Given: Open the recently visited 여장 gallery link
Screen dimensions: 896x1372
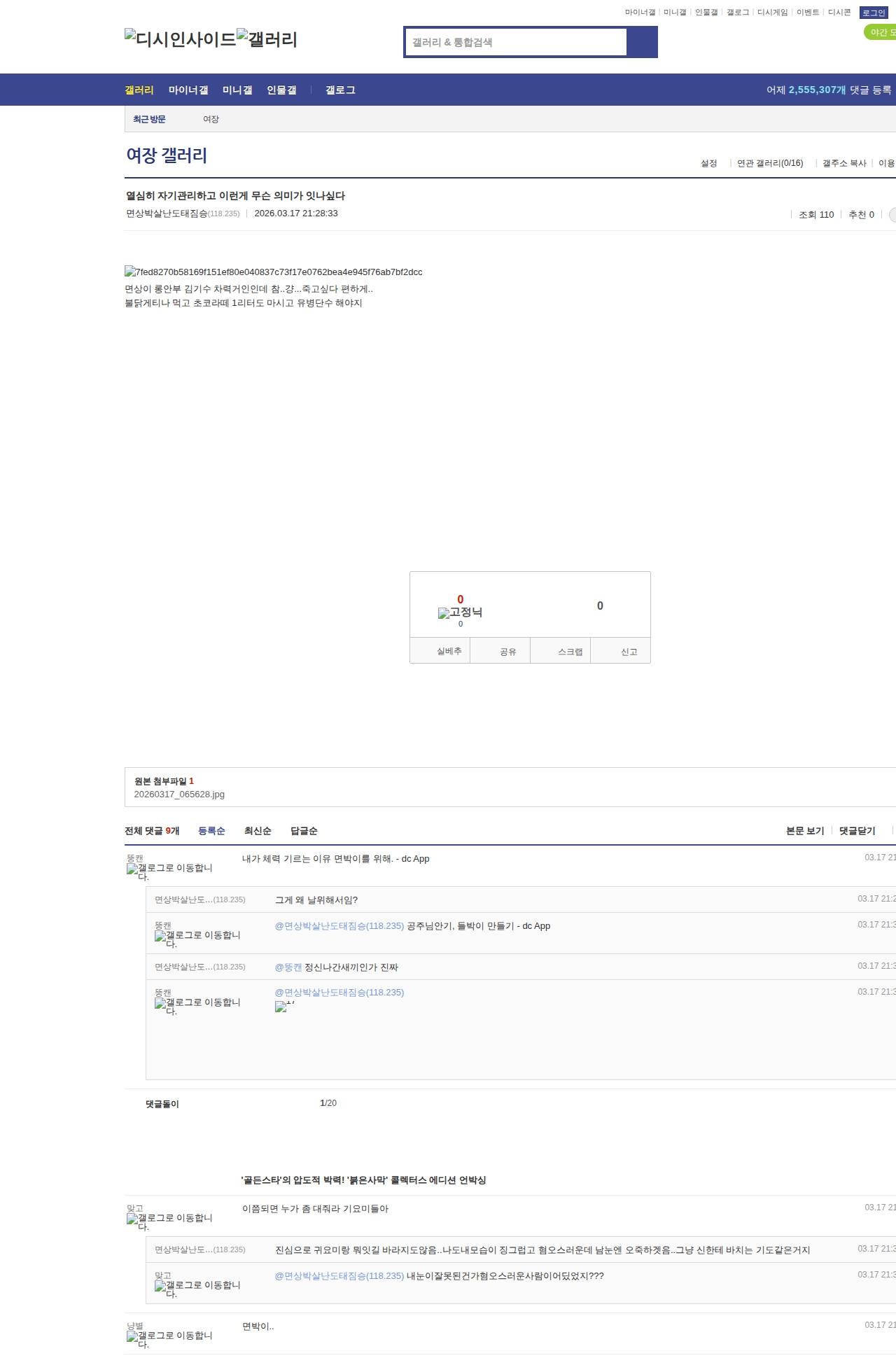Looking at the screenshot, I should coord(211,120).
